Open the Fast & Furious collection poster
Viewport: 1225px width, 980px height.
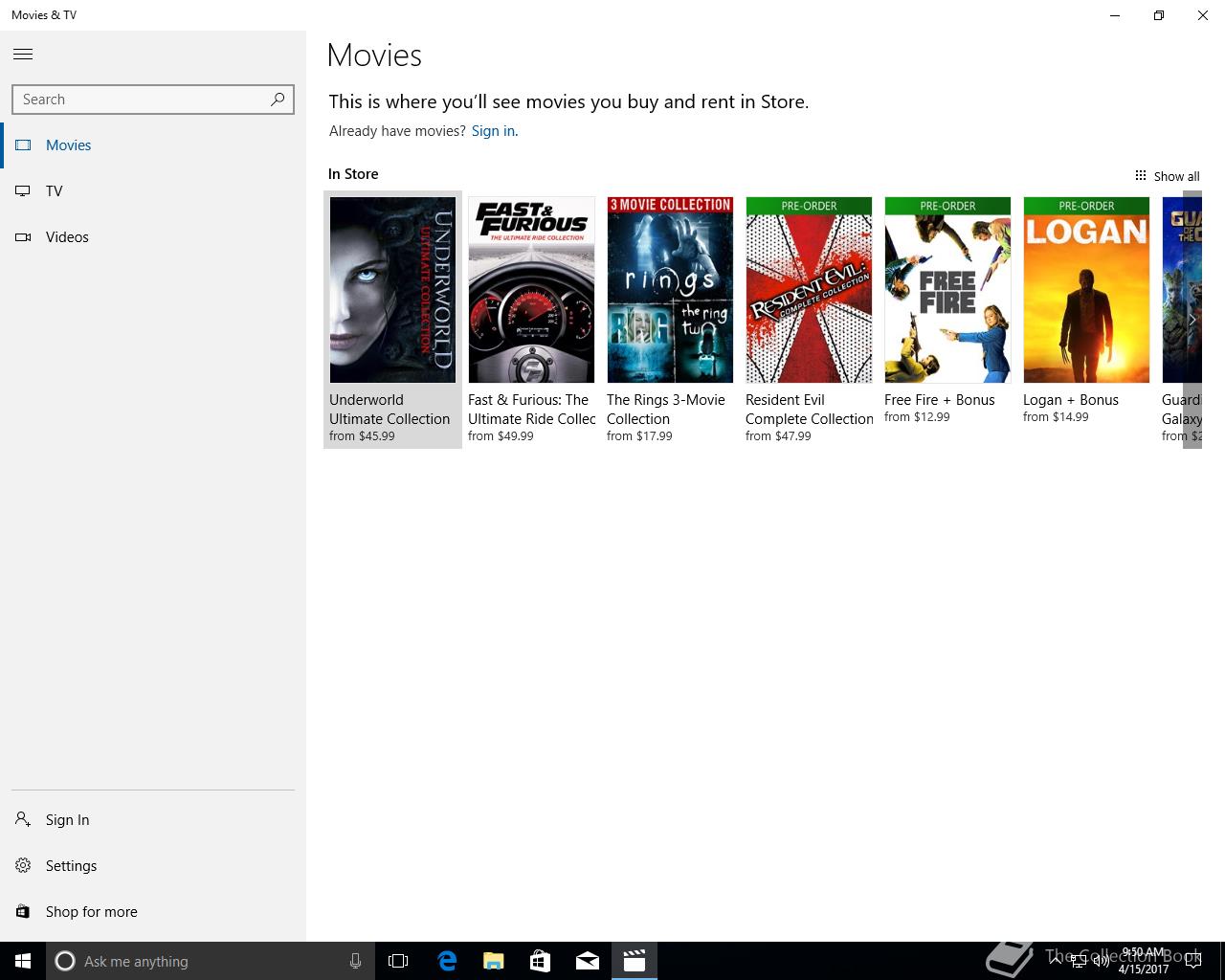click(531, 290)
